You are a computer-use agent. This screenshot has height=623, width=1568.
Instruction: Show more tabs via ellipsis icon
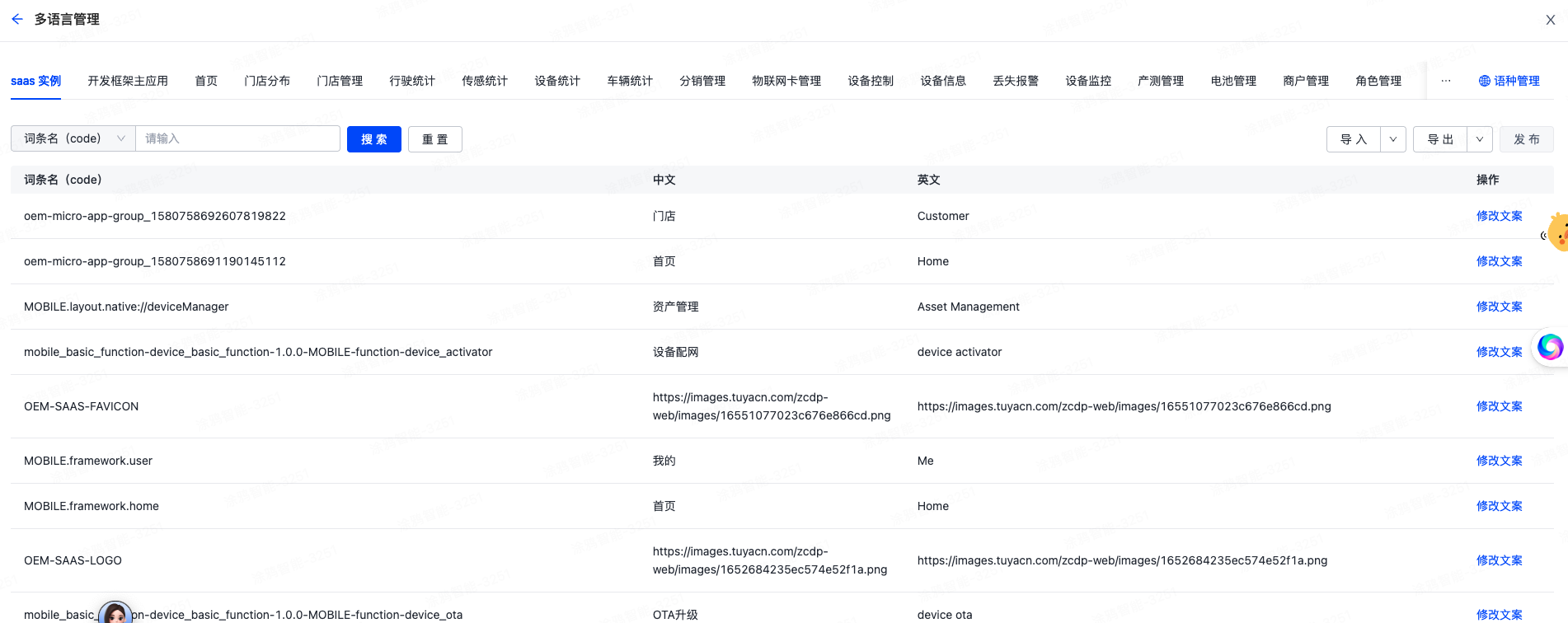pos(1445,81)
